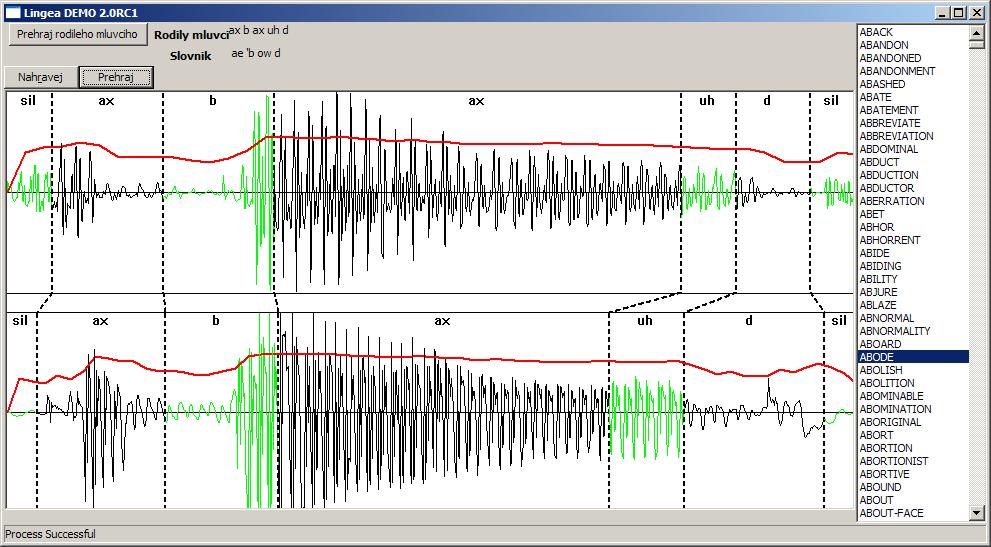This screenshot has height=547, width=991.
Task: Click the 'uh' phoneme label in bottom waveform
Action: point(645,321)
